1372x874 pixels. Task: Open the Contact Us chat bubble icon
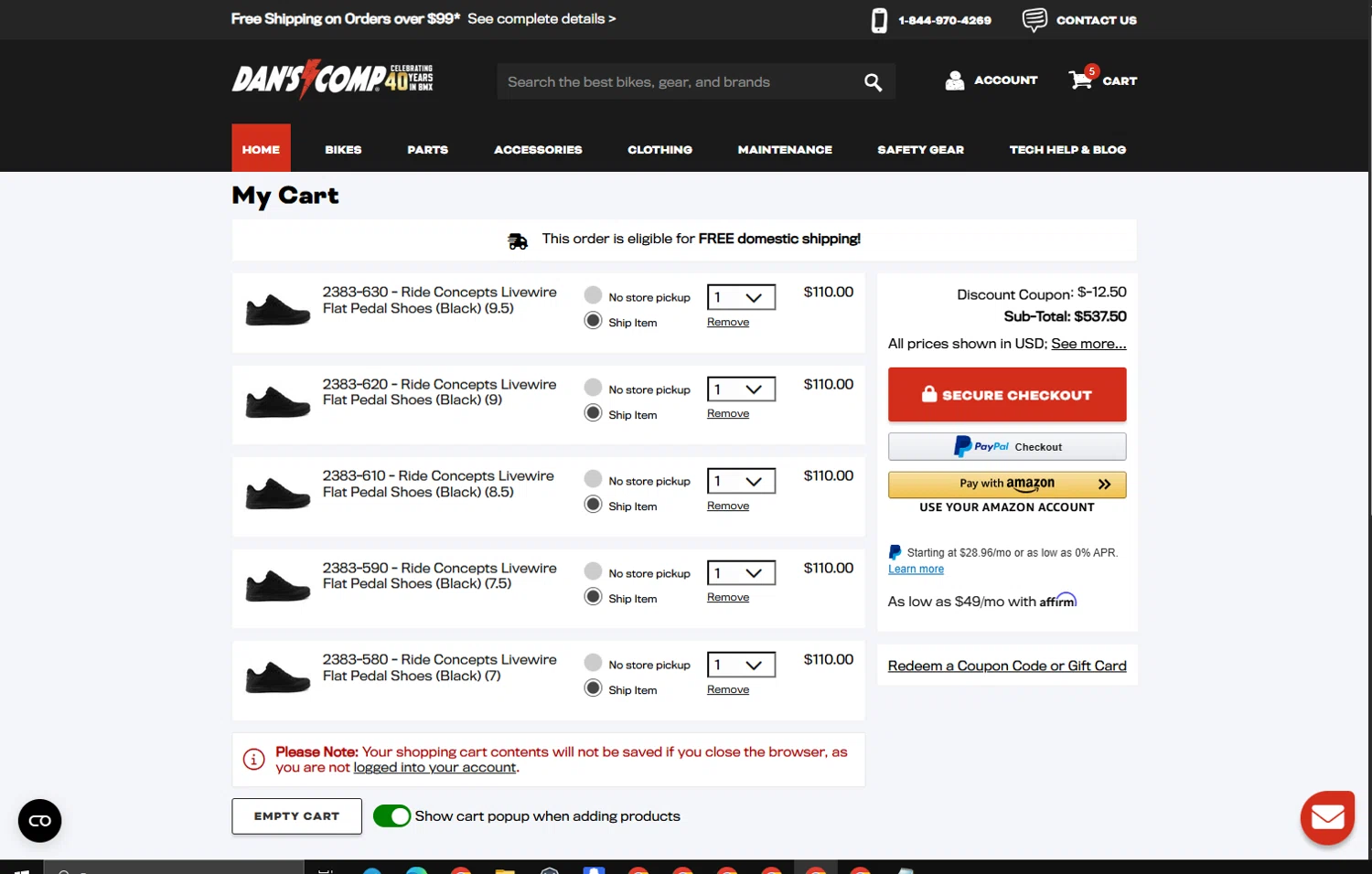(x=1034, y=19)
